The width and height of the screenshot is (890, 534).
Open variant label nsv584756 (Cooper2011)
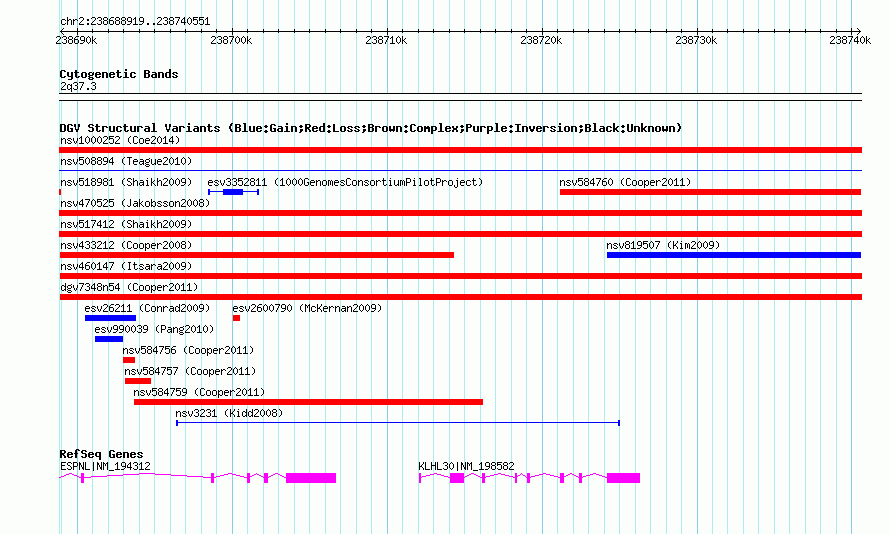pos(188,350)
